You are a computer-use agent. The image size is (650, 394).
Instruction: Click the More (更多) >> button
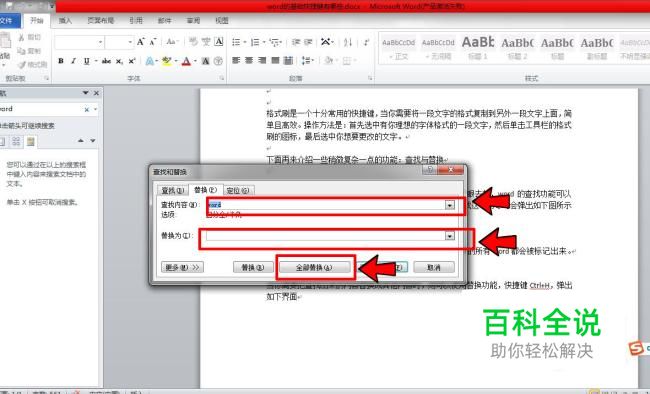(182, 268)
